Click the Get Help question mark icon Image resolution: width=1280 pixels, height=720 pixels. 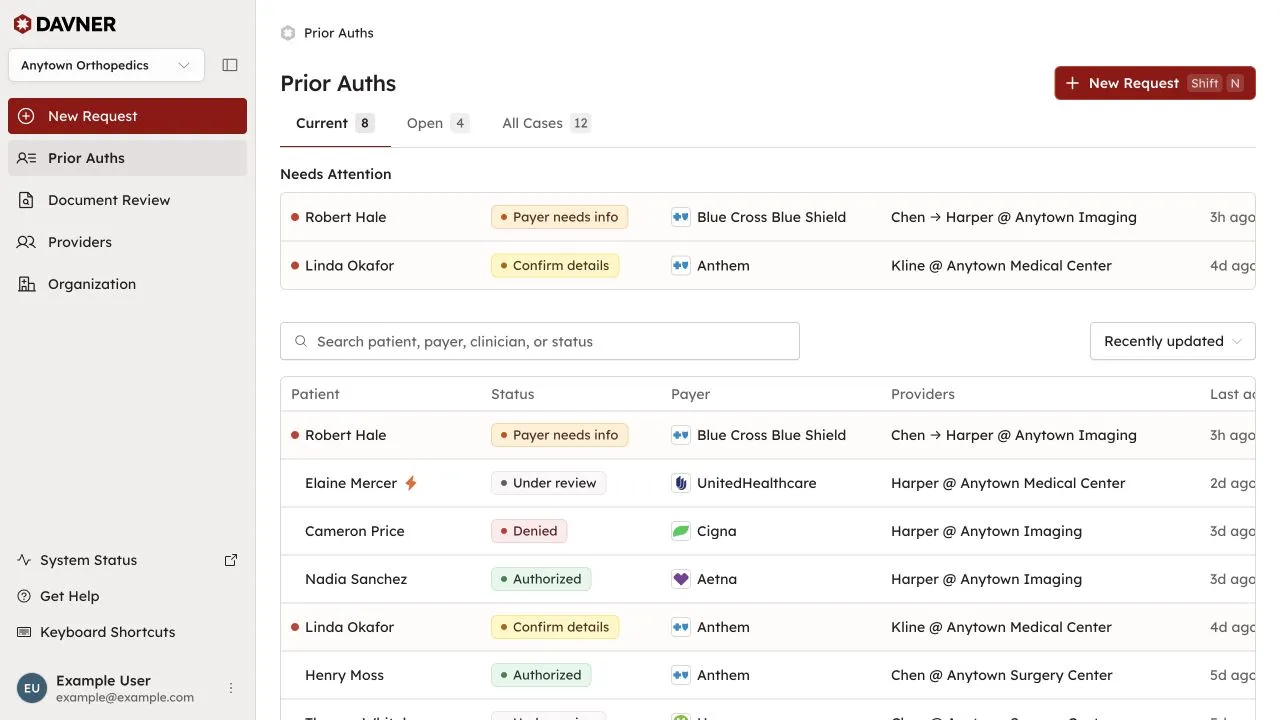pos(25,596)
